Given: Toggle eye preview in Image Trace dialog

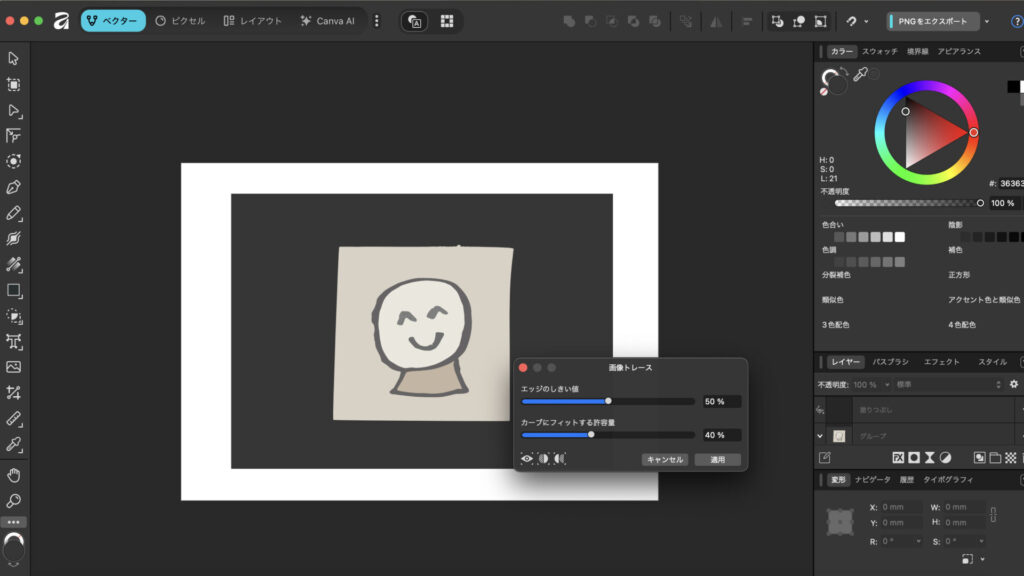Looking at the screenshot, I should click(x=527, y=459).
